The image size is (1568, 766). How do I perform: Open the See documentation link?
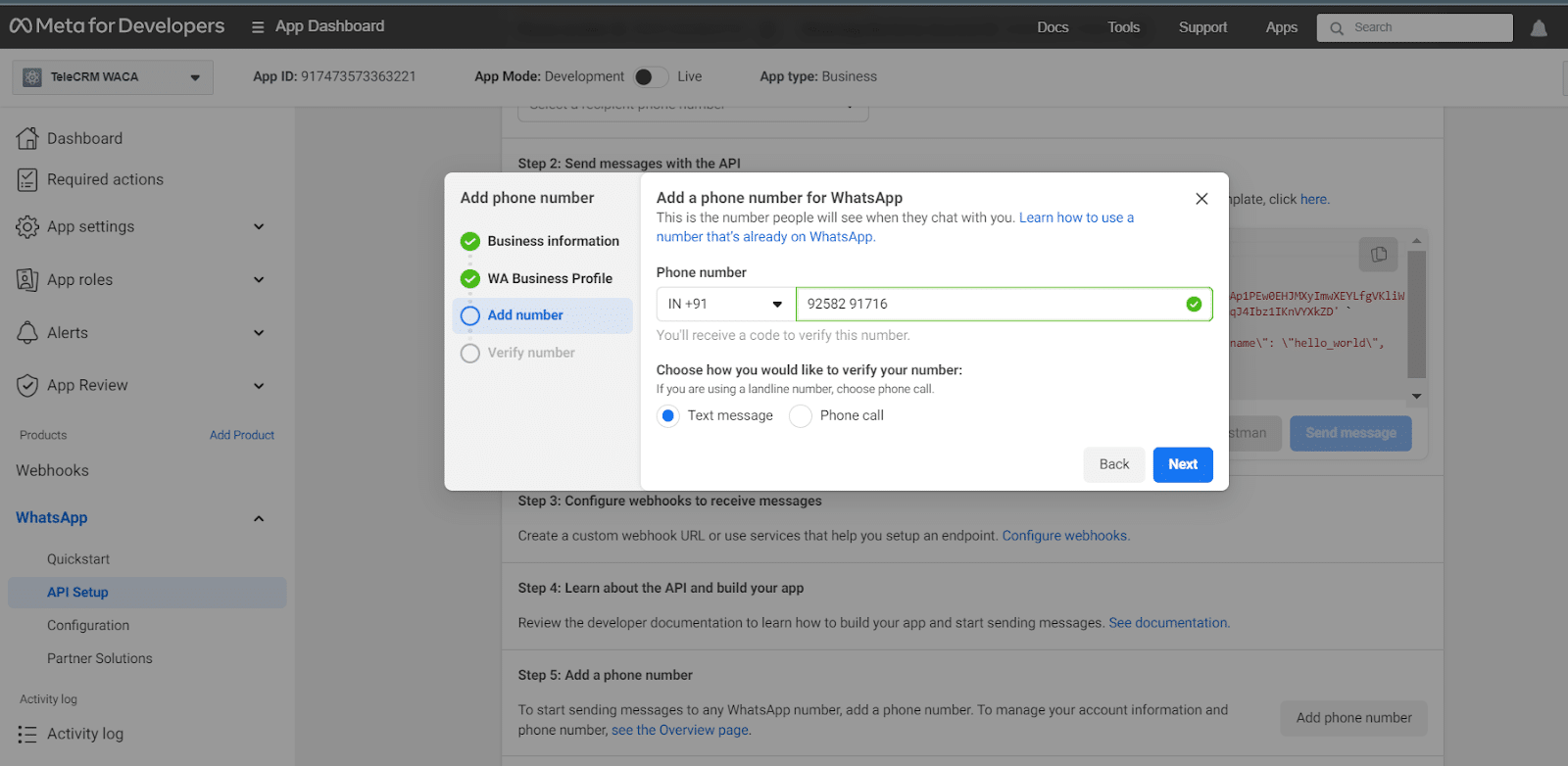point(1167,623)
